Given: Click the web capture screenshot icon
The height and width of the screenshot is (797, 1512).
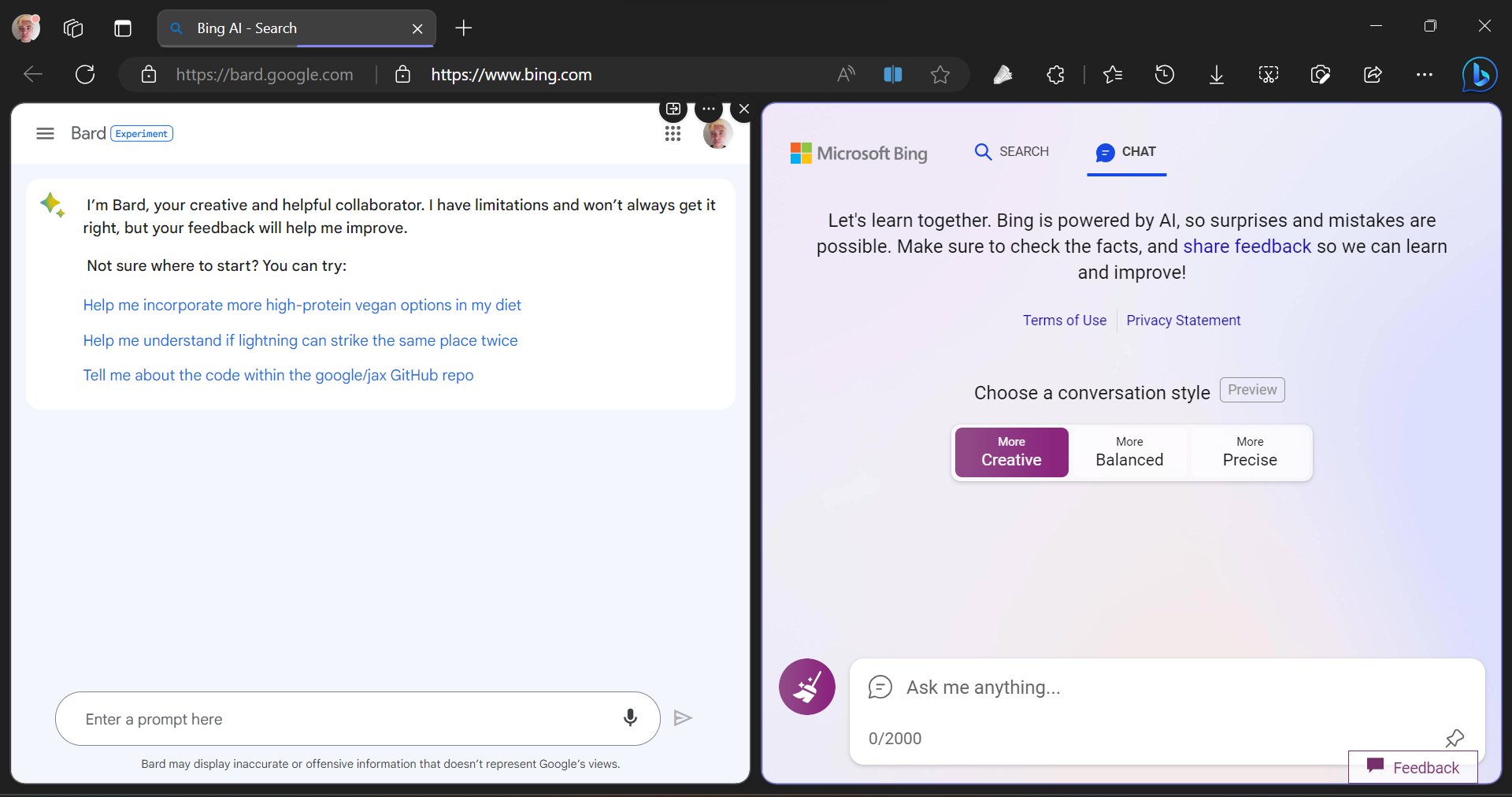Looking at the screenshot, I should [x=1269, y=75].
